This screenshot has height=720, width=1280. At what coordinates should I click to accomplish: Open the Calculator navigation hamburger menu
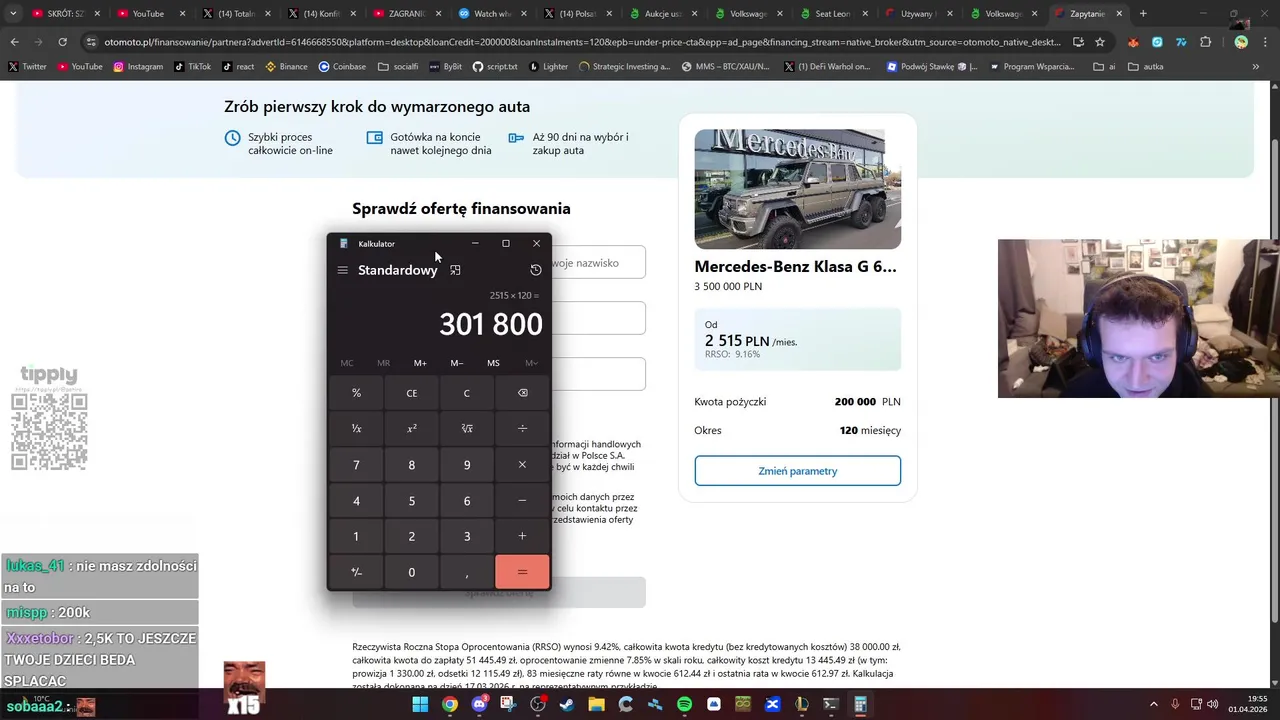coord(342,270)
